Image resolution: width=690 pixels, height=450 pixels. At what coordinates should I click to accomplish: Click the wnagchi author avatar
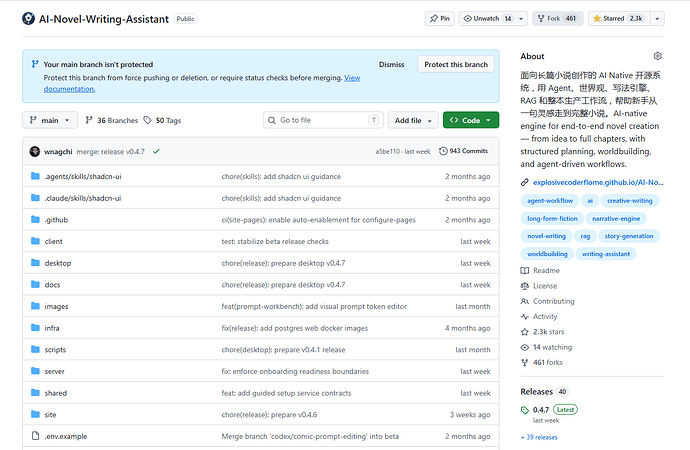coord(35,151)
